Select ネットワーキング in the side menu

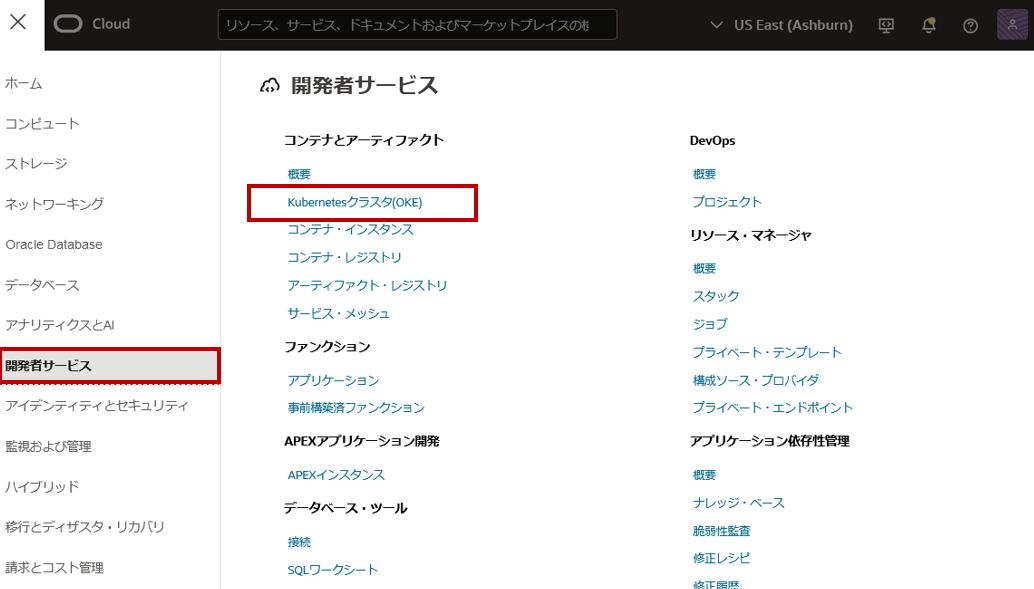click(x=54, y=204)
